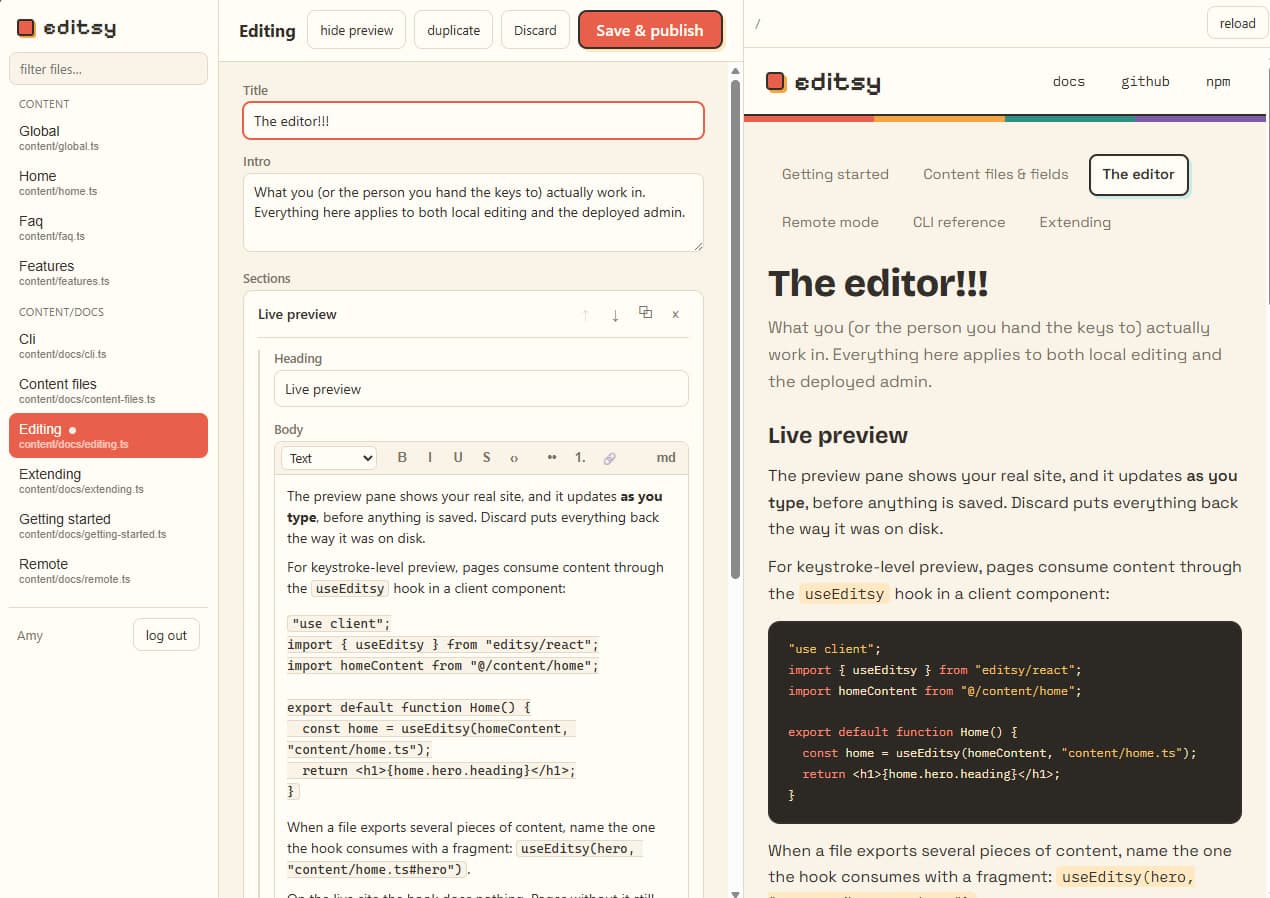Image resolution: width=1270 pixels, height=898 pixels.
Task: Click Save & publish
Action: tap(650, 30)
